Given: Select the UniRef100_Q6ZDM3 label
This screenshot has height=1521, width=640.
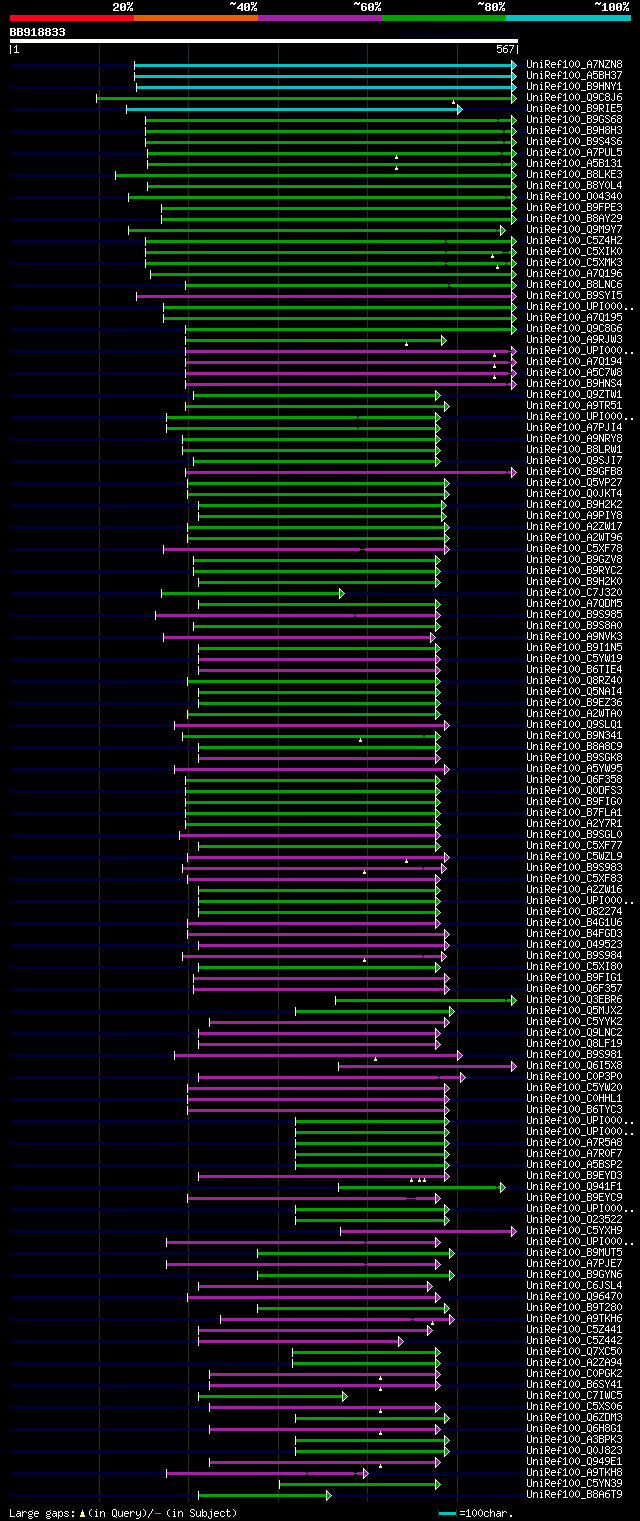Looking at the screenshot, I should coord(574,1417).
